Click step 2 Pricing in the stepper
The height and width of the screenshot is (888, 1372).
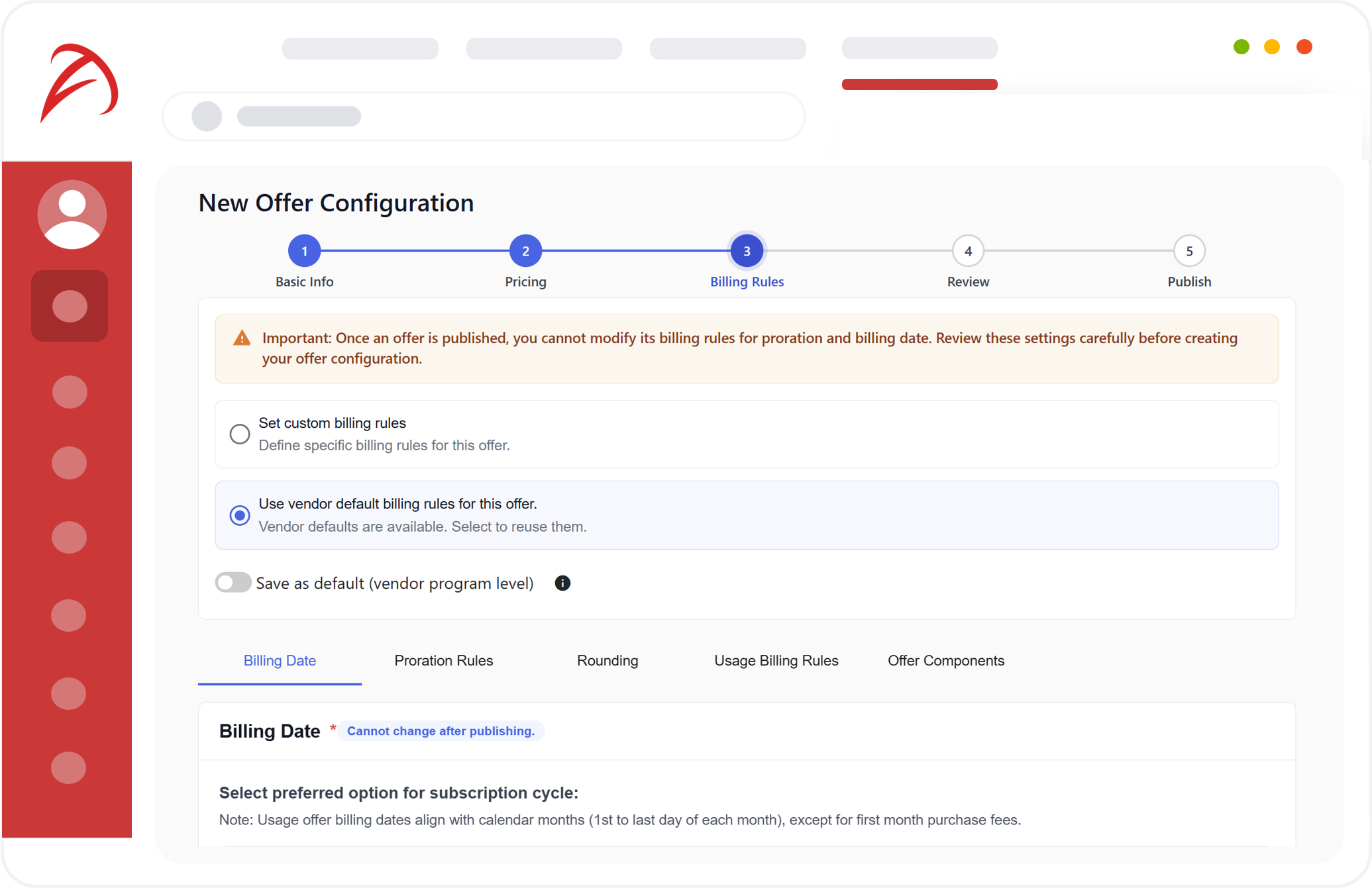(525, 250)
